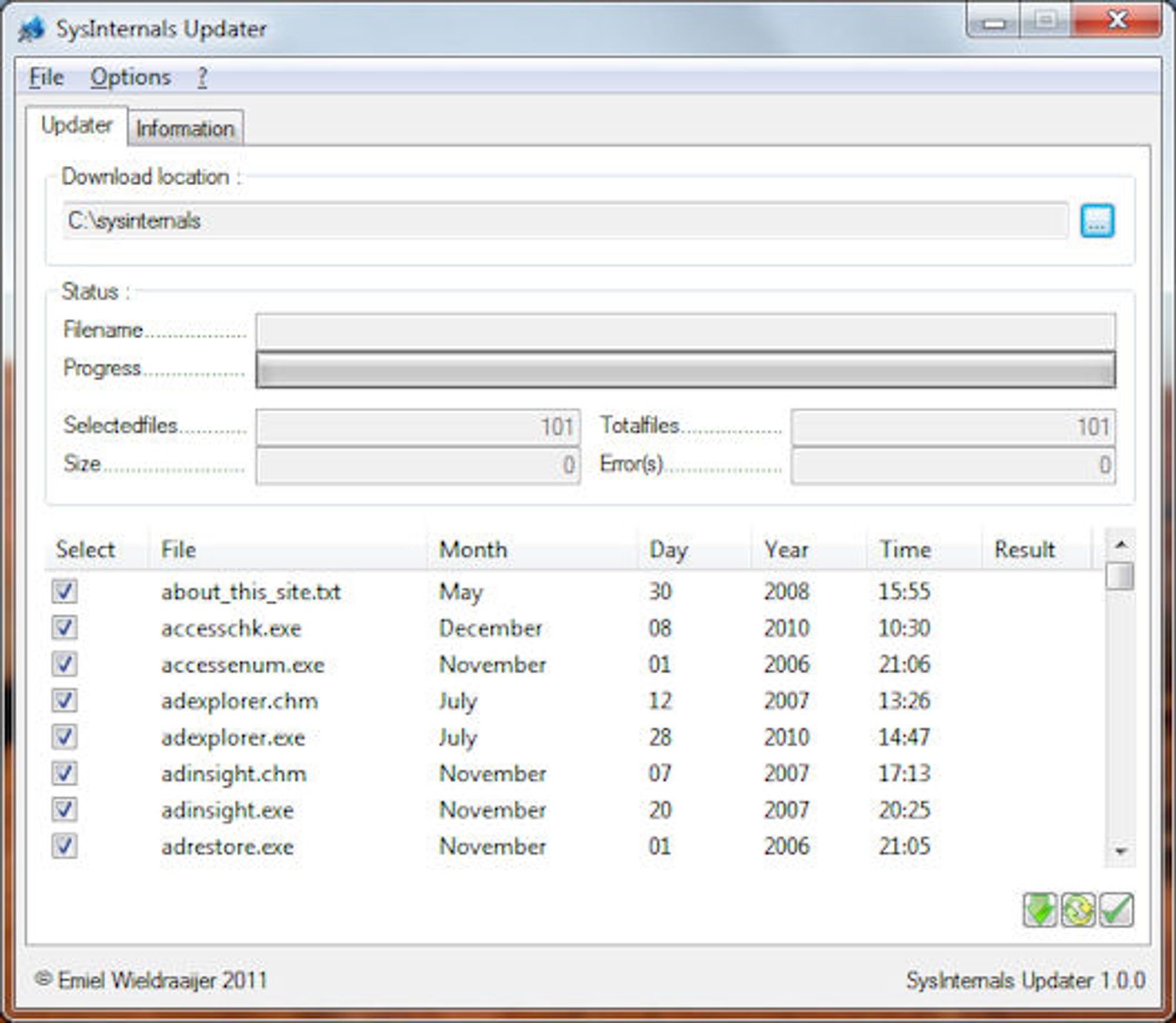The height and width of the screenshot is (1023, 1176).
Task: Click the 14:47 time cell
Action: click(904, 737)
